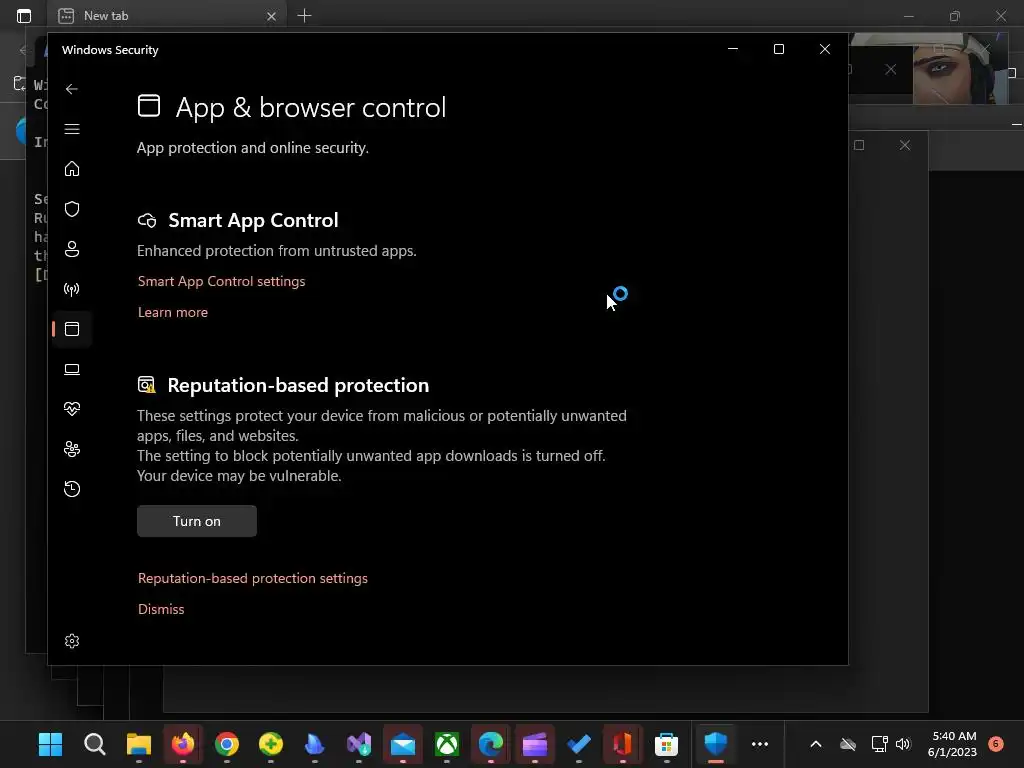Click the Reputation-based protection warning icon
The width and height of the screenshot is (1024, 768).
point(147,385)
